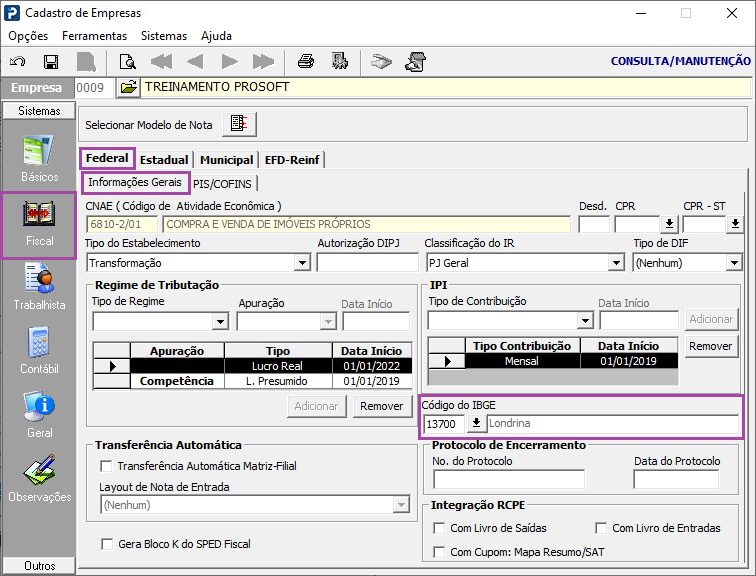Viewport: 756px width, 576px height.
Task: Go to next record arrow icon
Action: click(230, 62)
